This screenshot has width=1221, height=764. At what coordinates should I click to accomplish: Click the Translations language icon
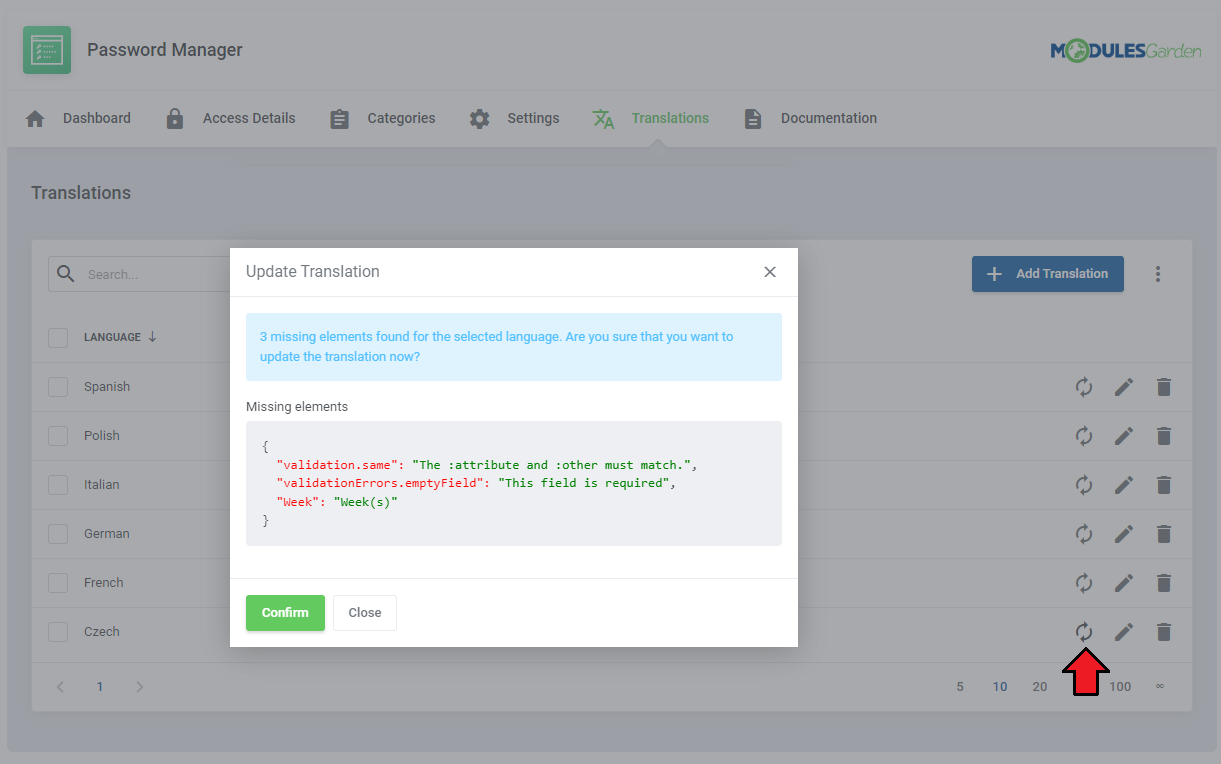[603, 119]
